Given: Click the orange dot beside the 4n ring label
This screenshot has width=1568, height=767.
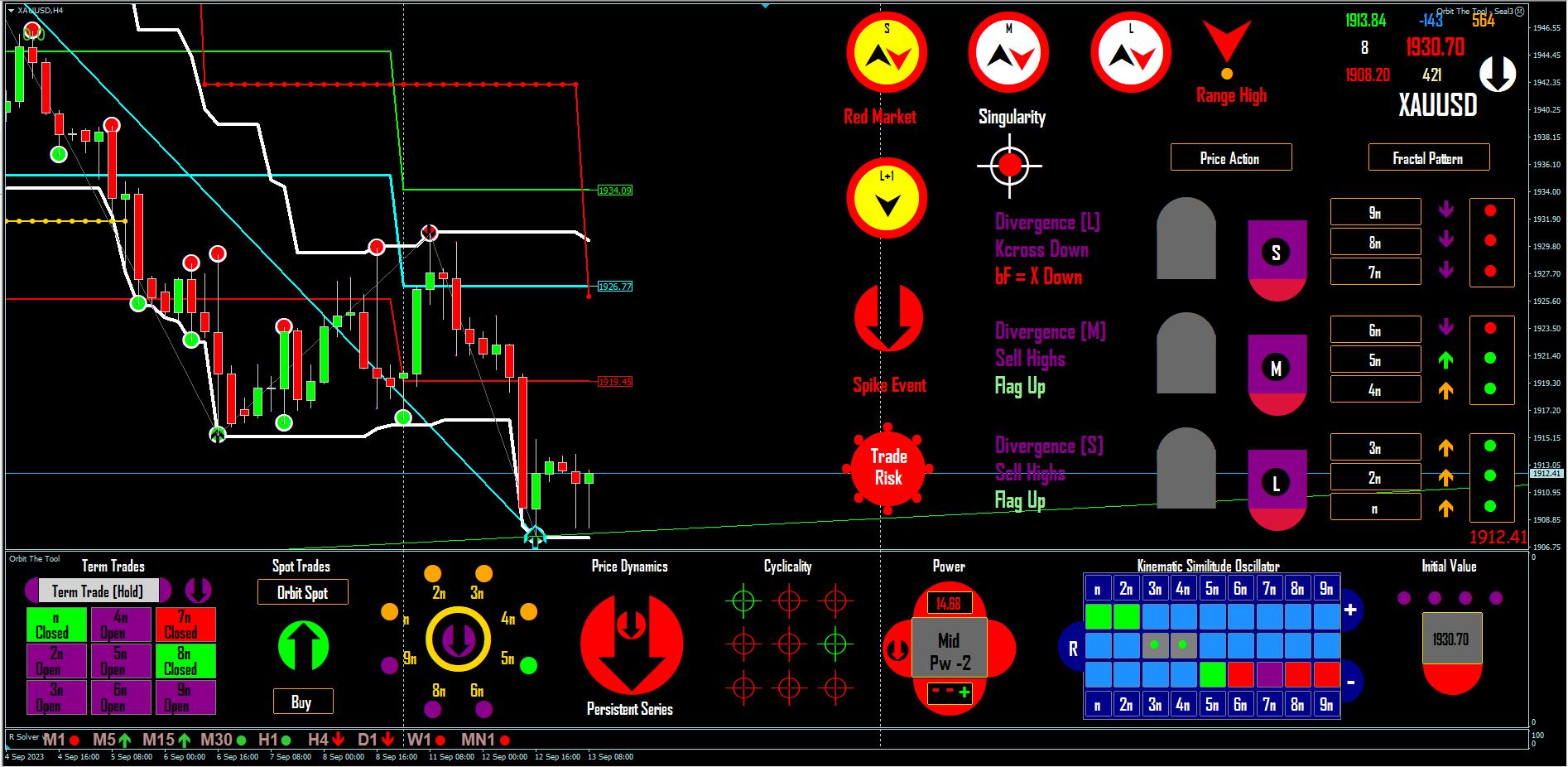Looking at the screenshot, I should (x=529, y=611).
